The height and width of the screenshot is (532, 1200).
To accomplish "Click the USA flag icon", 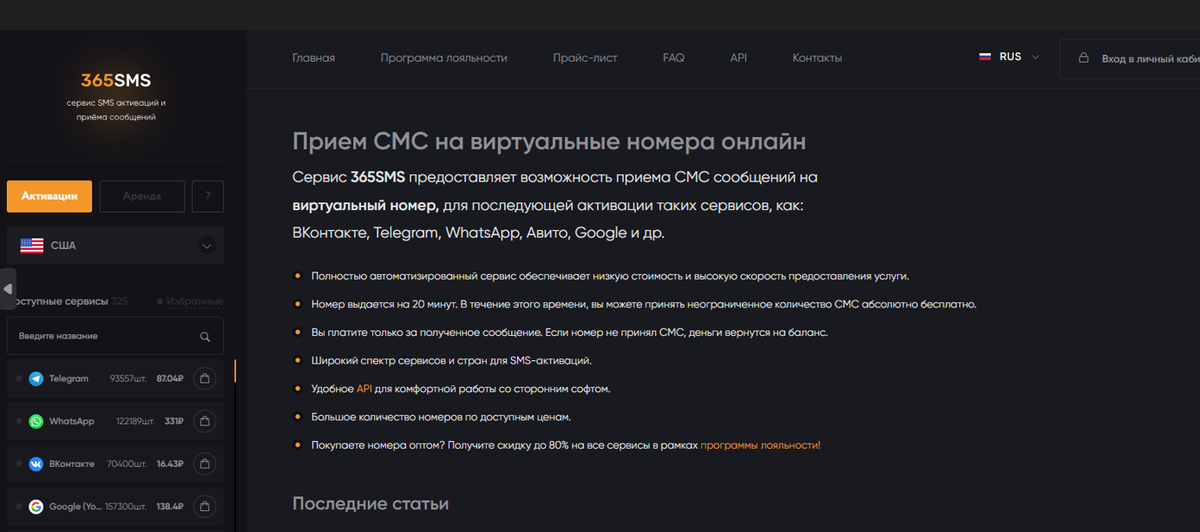I will click(31, 245).
